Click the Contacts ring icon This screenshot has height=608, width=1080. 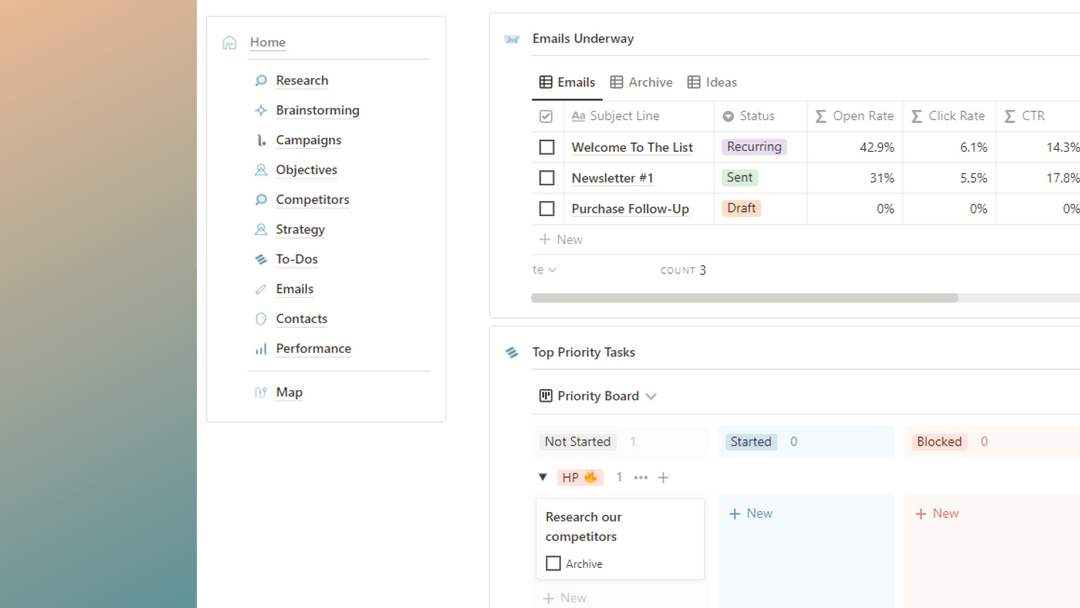[259, 318]
